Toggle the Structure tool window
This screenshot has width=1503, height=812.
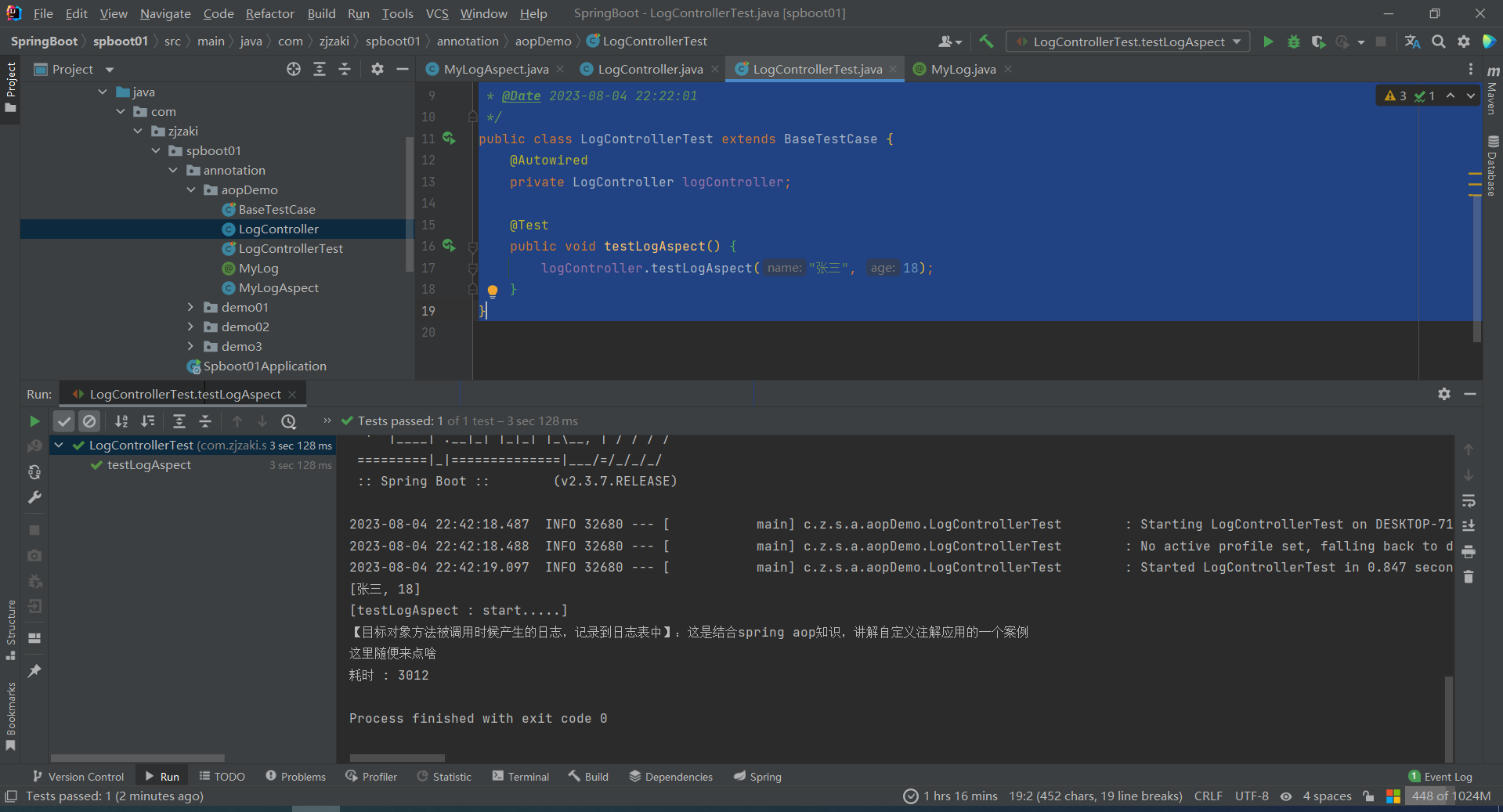click(11, 630)
